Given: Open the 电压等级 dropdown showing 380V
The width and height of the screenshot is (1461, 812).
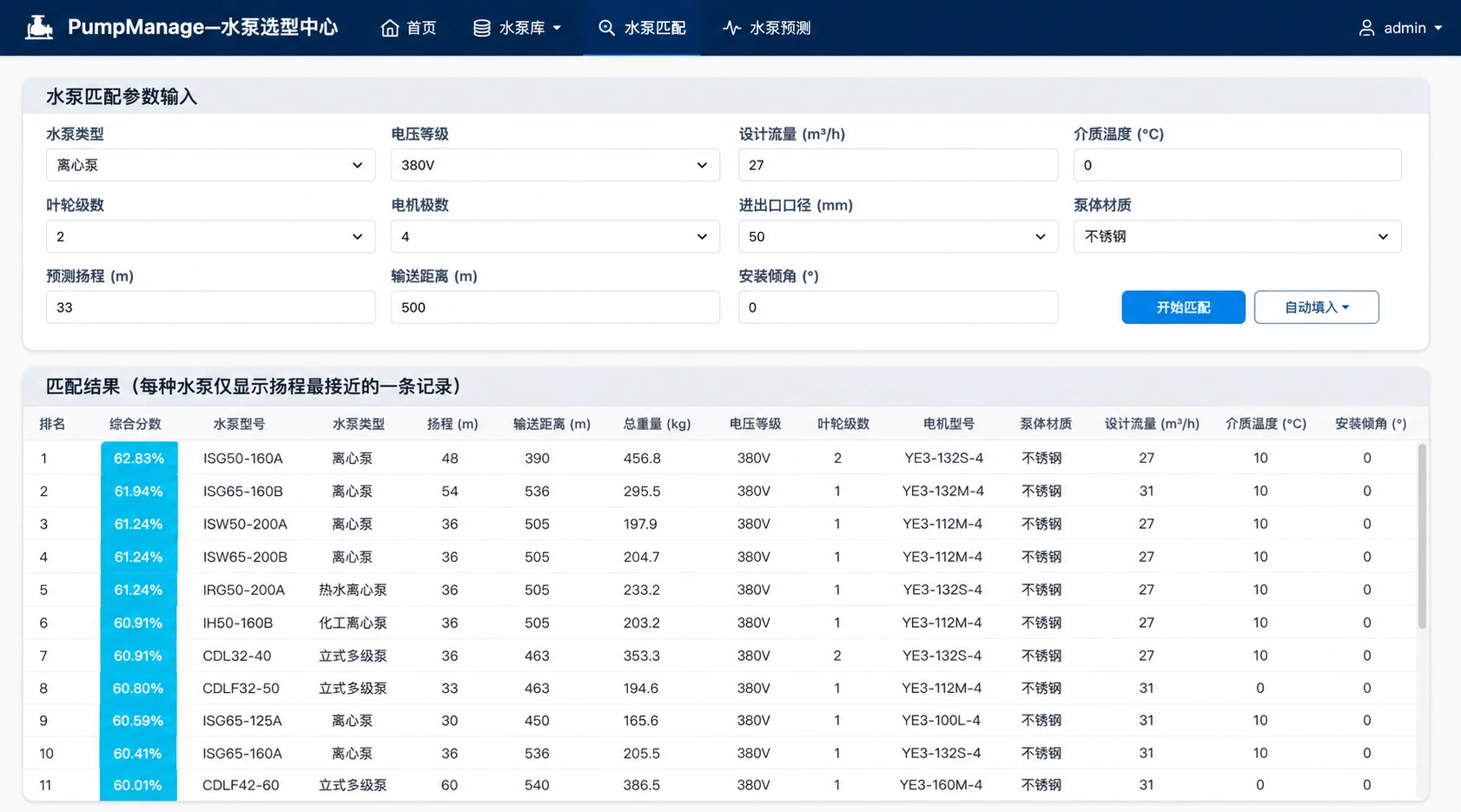Looking at the screenshot, I should (x=555, y=165).
